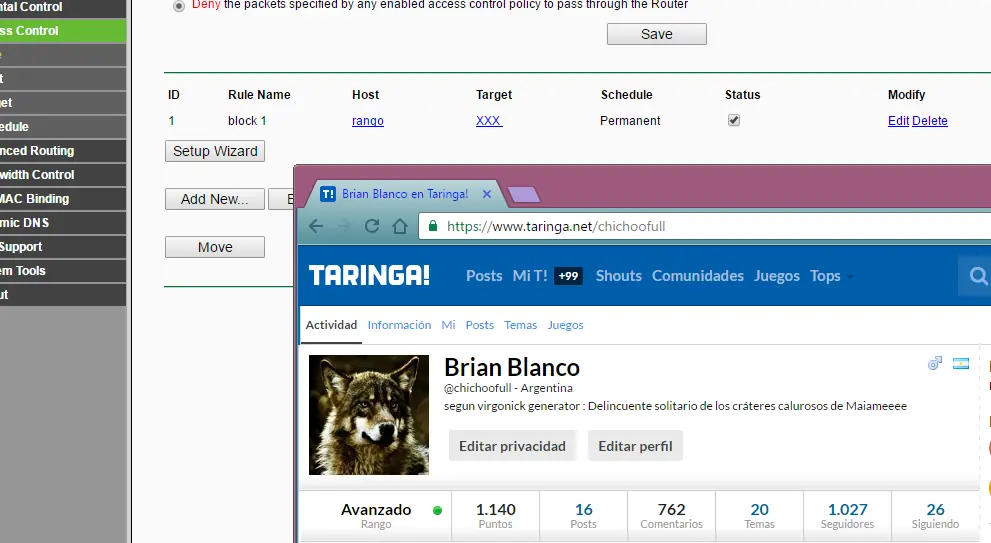Click the Argentina flag icon on profile
The image size is (991, 543).
pyautogui.click(x=961, y=363)
